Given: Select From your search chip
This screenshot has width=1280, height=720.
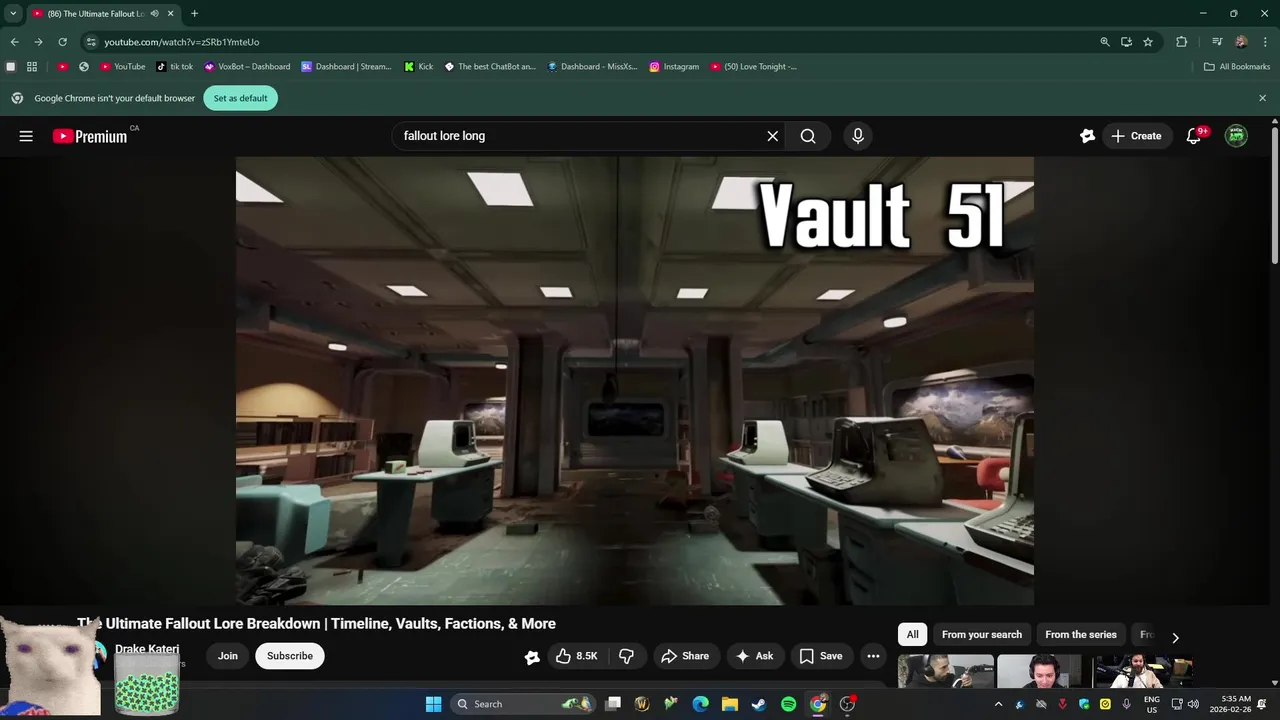Looking at the screenshot, I should [x=981, y=634].
